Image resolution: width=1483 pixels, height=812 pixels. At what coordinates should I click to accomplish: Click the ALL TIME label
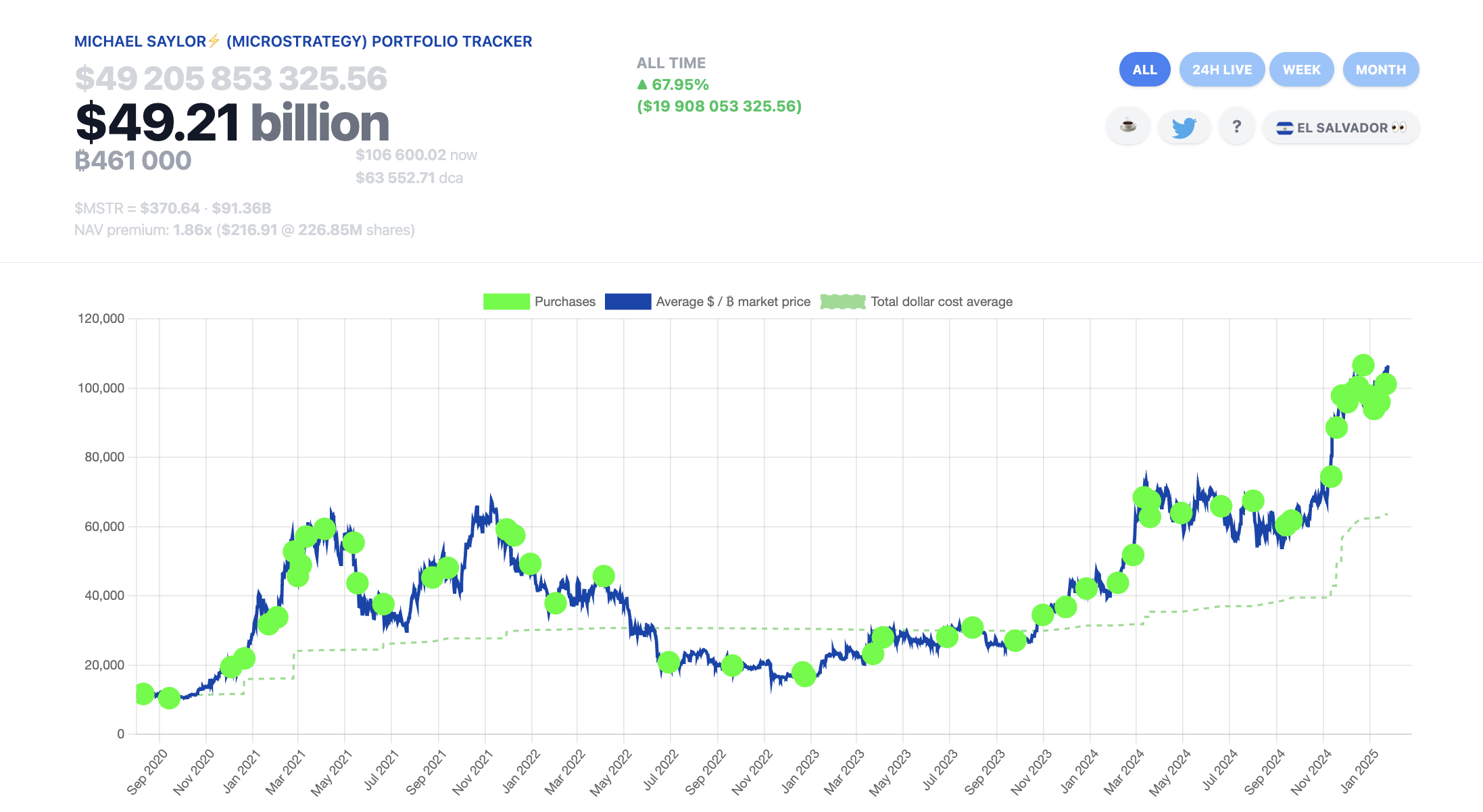coord(671,63)
